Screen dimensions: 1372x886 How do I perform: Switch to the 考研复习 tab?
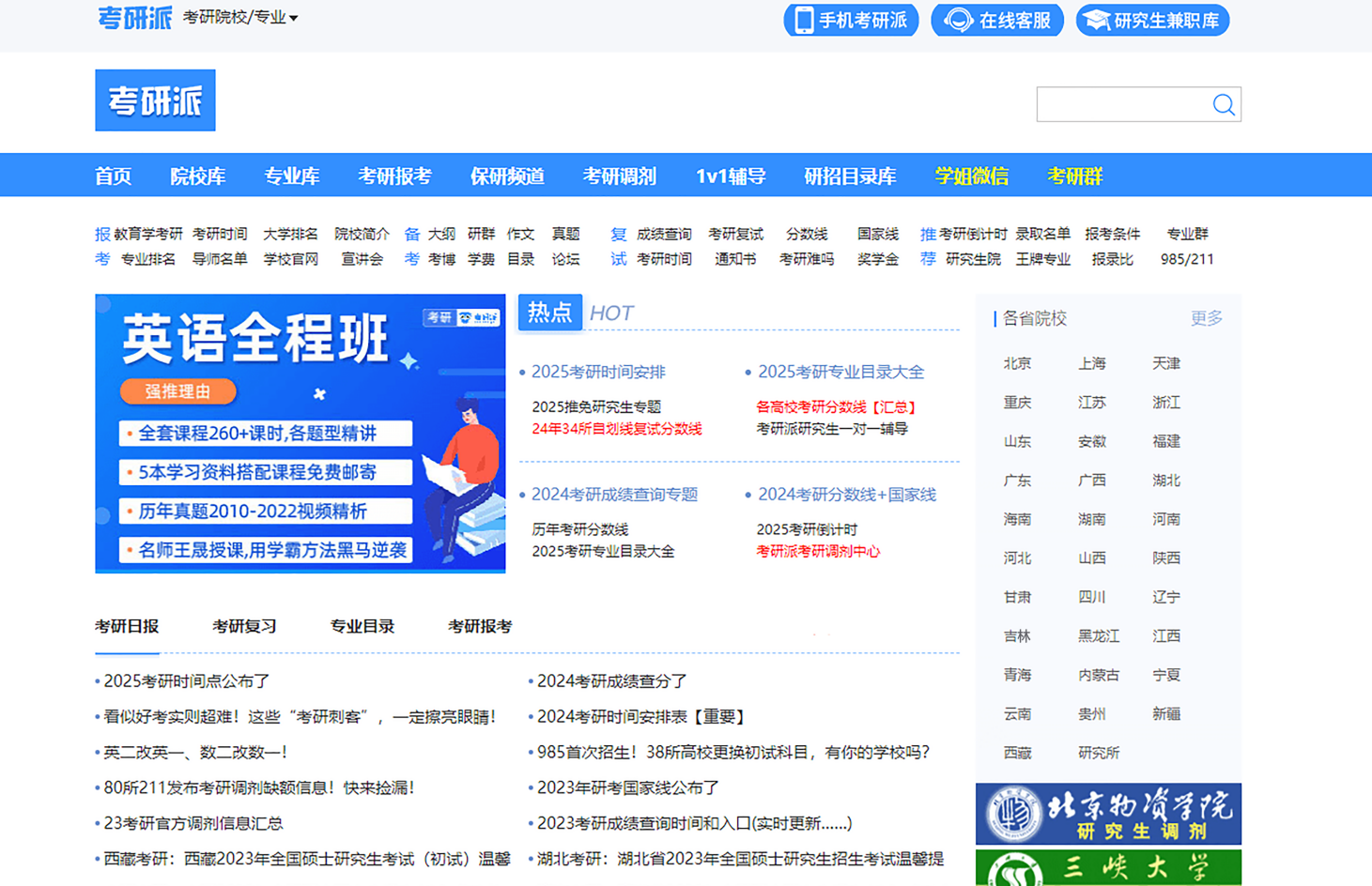point(244,626)
